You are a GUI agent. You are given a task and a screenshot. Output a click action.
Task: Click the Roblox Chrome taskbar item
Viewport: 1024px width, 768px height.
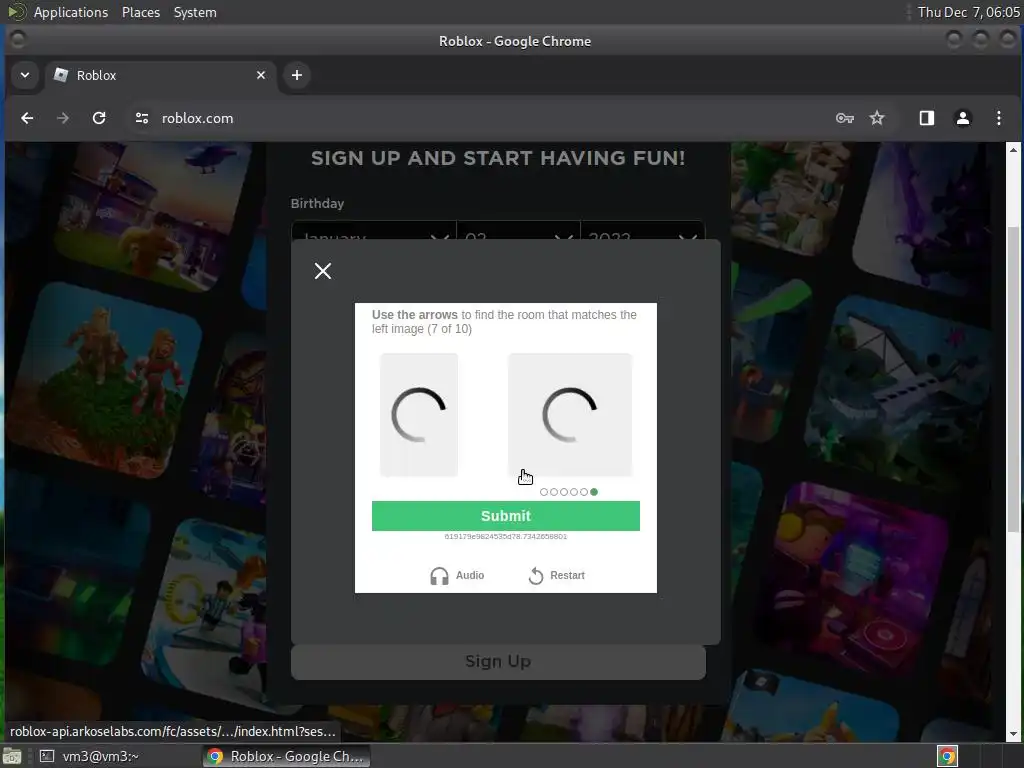click(286, 756)
